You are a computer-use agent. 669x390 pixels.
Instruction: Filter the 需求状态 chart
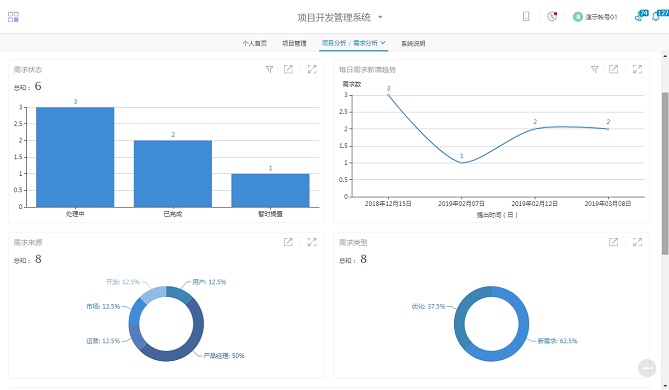pos(269,69)
